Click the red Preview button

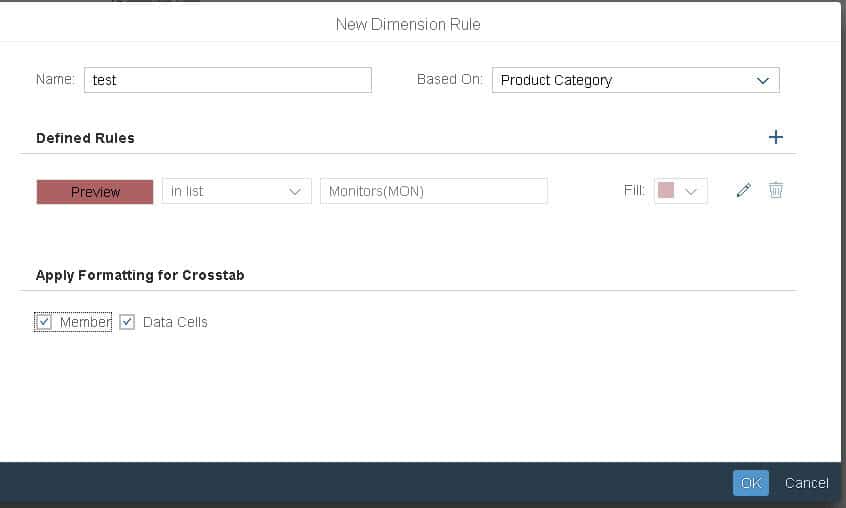tap(95, 192)
